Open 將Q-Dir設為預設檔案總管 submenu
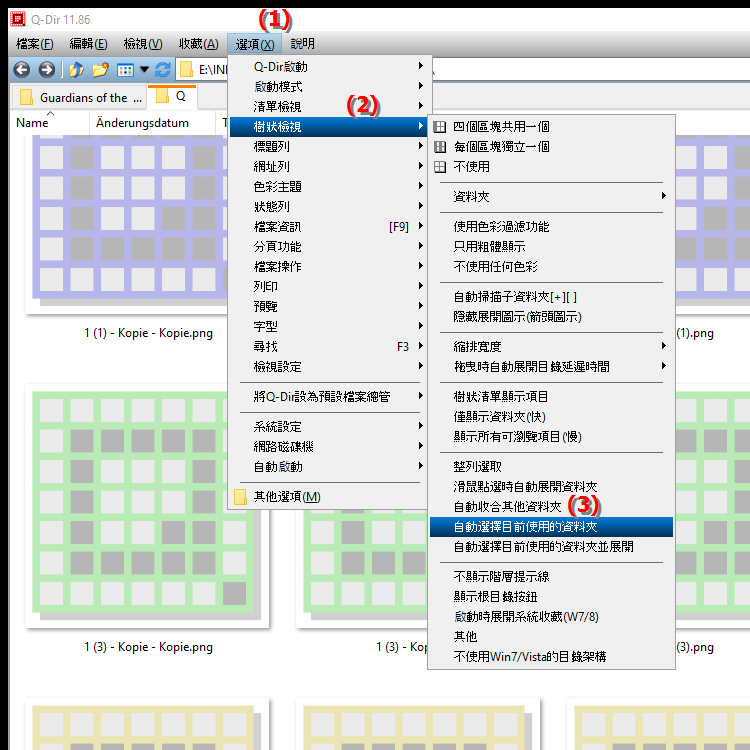Image resolution: width=750 pixels, height=750 pixels. click(x=329, y=397)
